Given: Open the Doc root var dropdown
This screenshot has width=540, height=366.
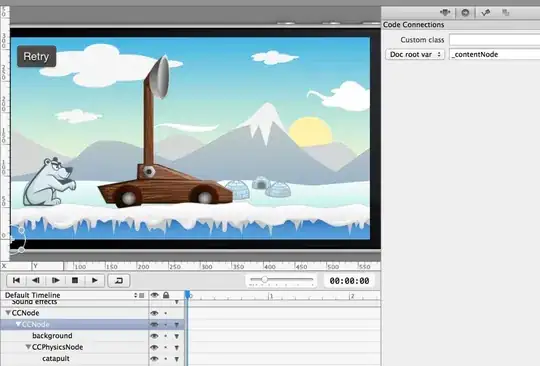Looking at the screenshot, I should coord(415,54).
